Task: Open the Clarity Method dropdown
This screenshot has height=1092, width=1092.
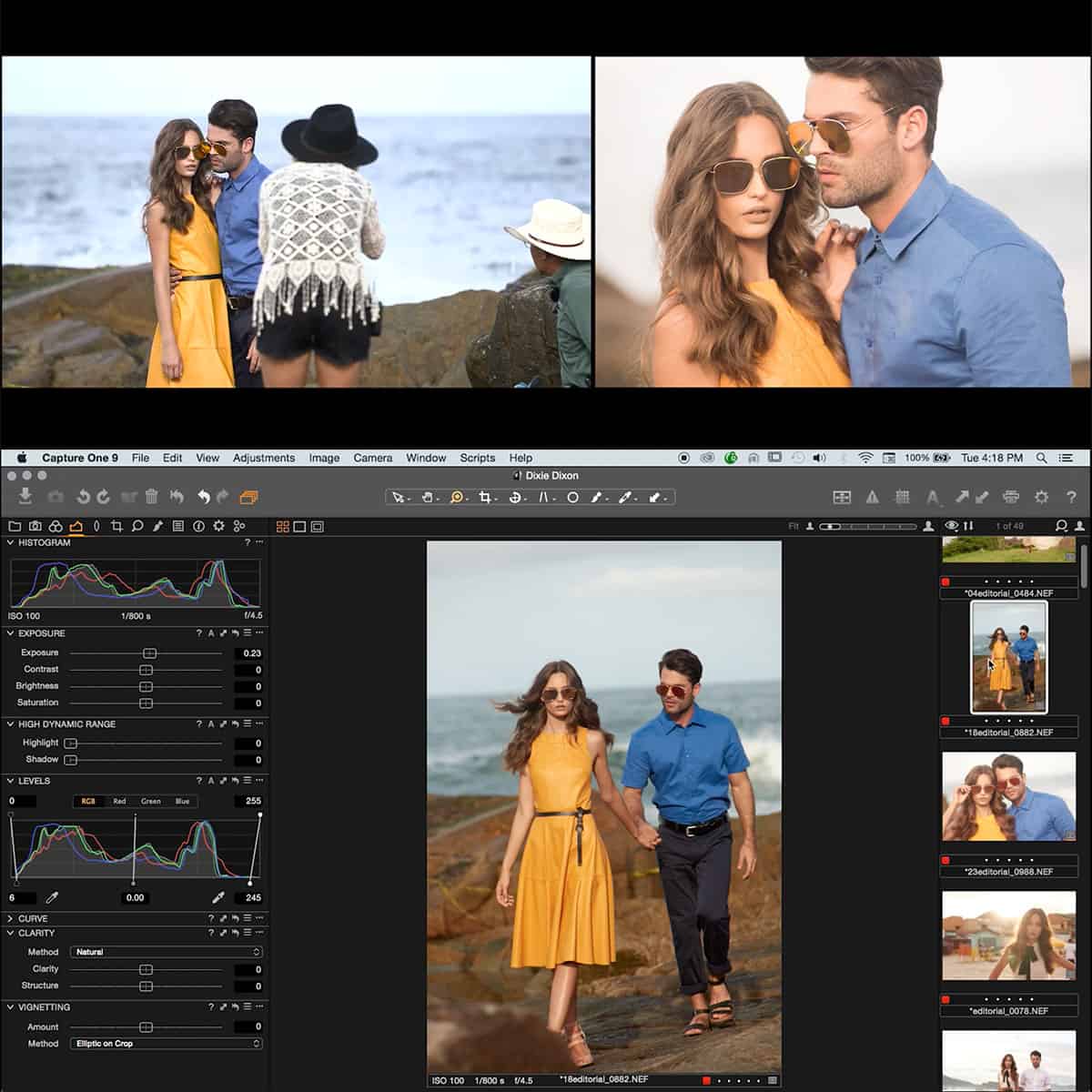Action: (x=167, y=952)
